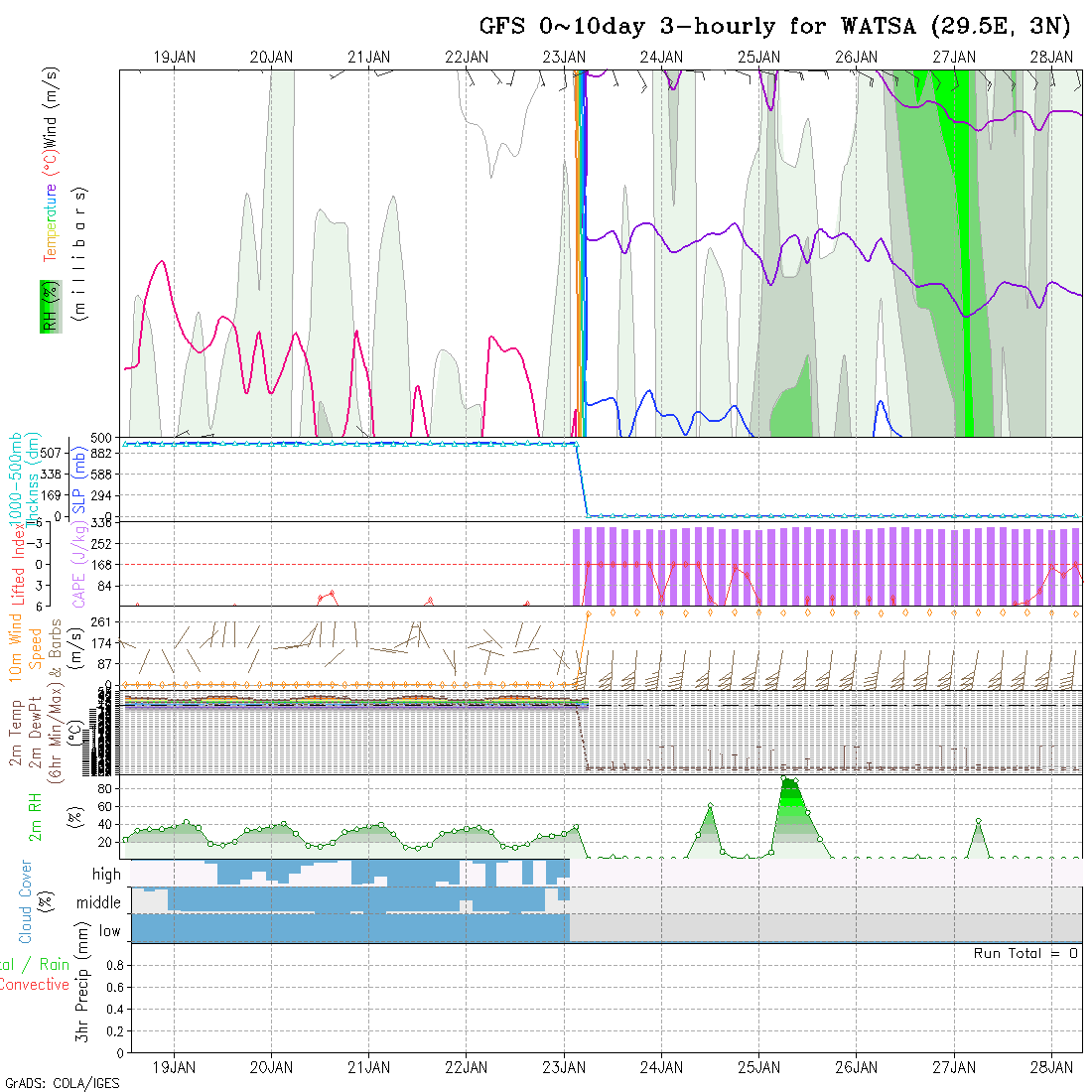Screen dimensions: 1092x1092
Task: Click the '500' pressure level tick label
Action: (x=101, y=438)
